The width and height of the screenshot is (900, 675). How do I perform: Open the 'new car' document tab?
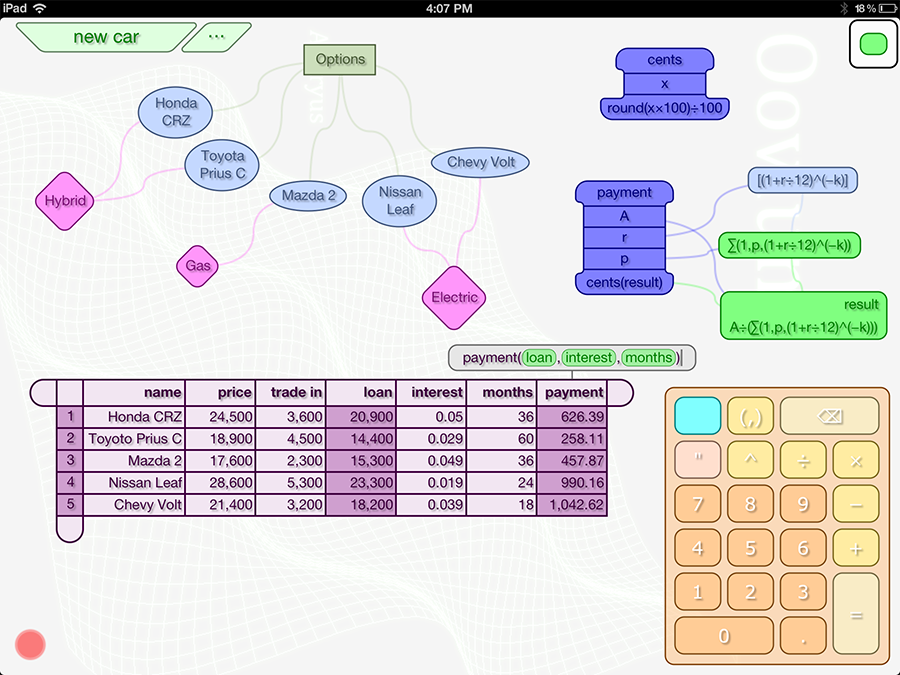click(x=106, y=37)
